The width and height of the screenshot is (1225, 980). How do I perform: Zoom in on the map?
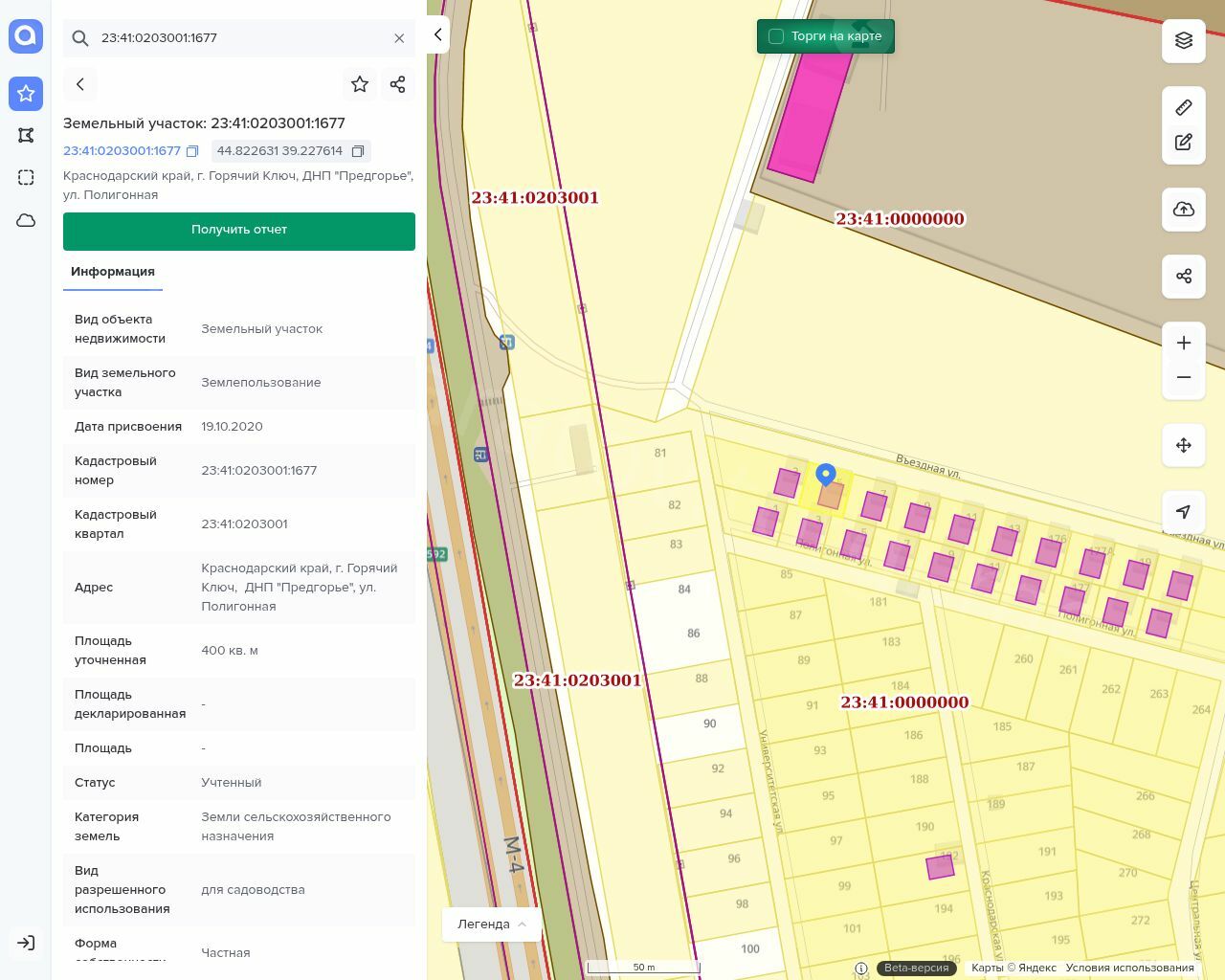click(1184, 343)
